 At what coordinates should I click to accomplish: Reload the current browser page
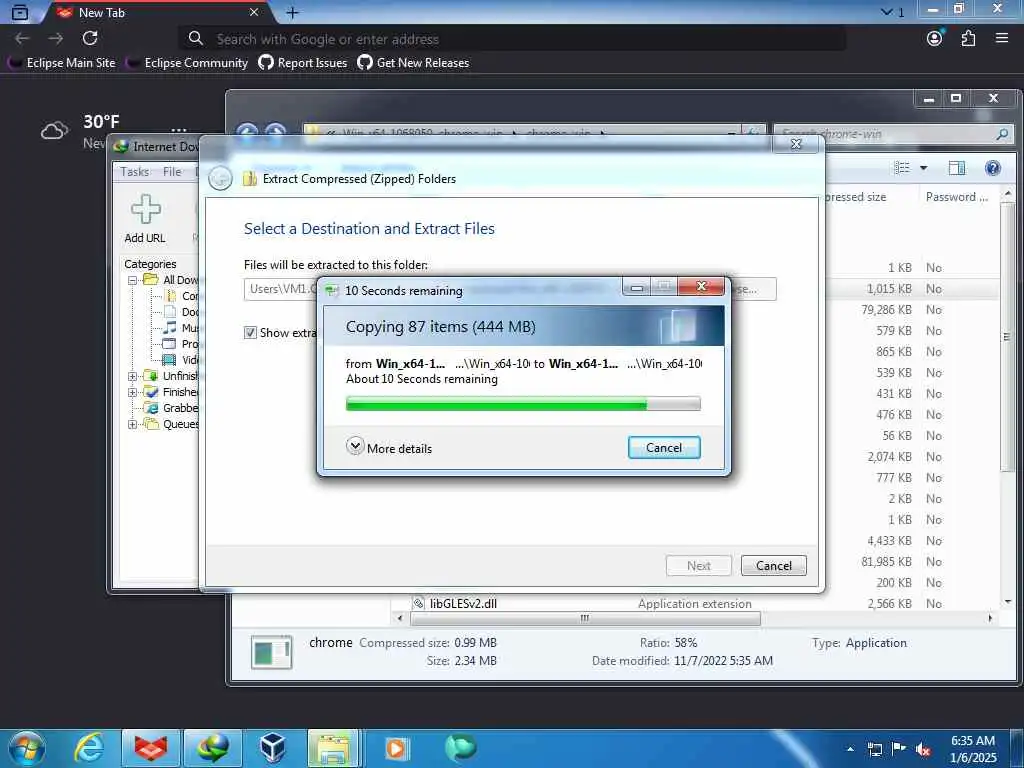(x=90, y=39)
